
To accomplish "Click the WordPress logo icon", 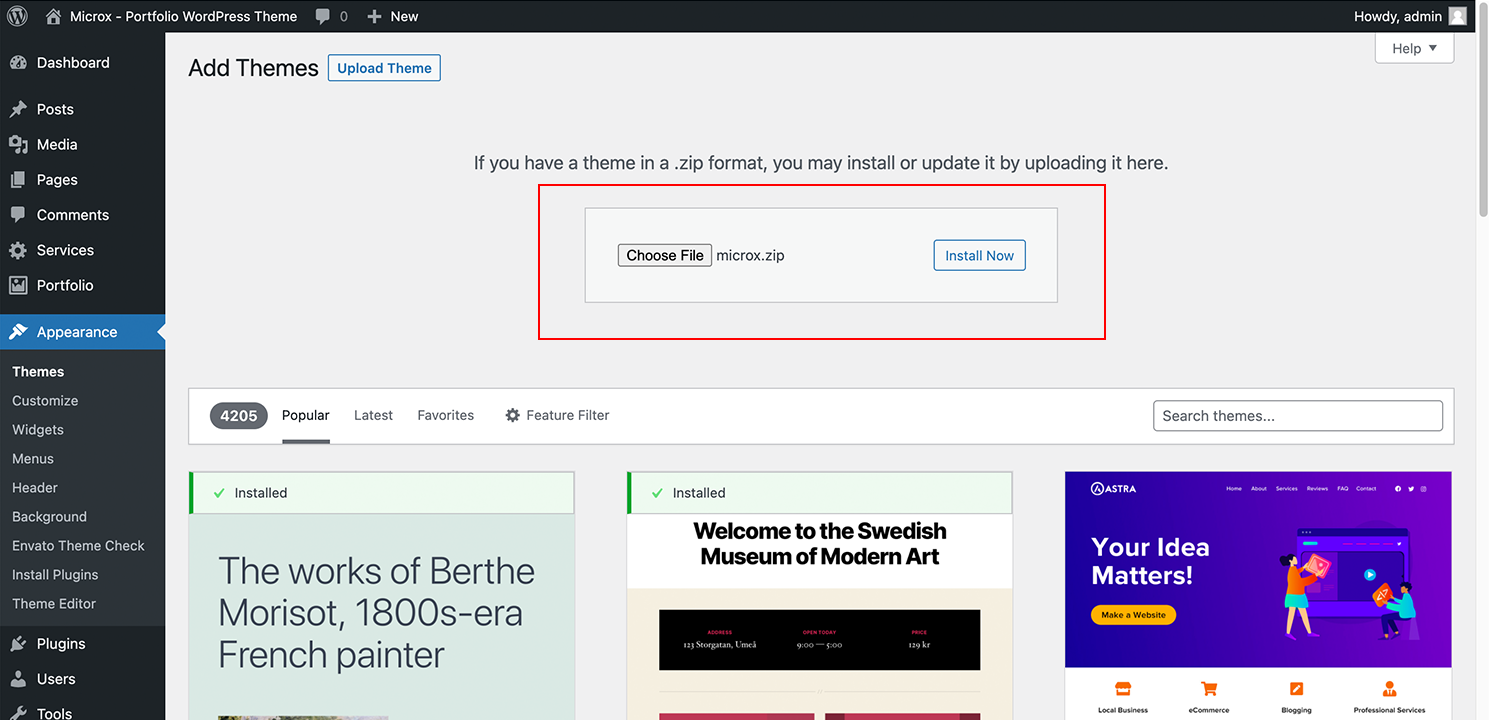I will pos(17,16).
